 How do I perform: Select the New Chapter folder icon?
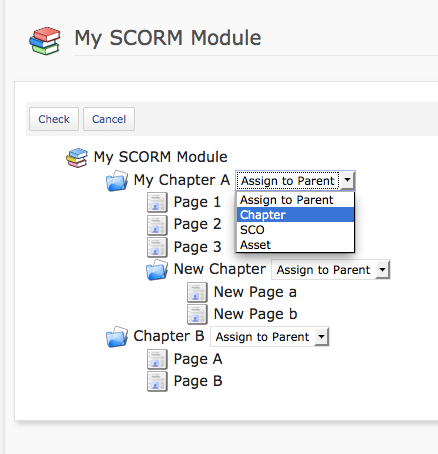157,270
